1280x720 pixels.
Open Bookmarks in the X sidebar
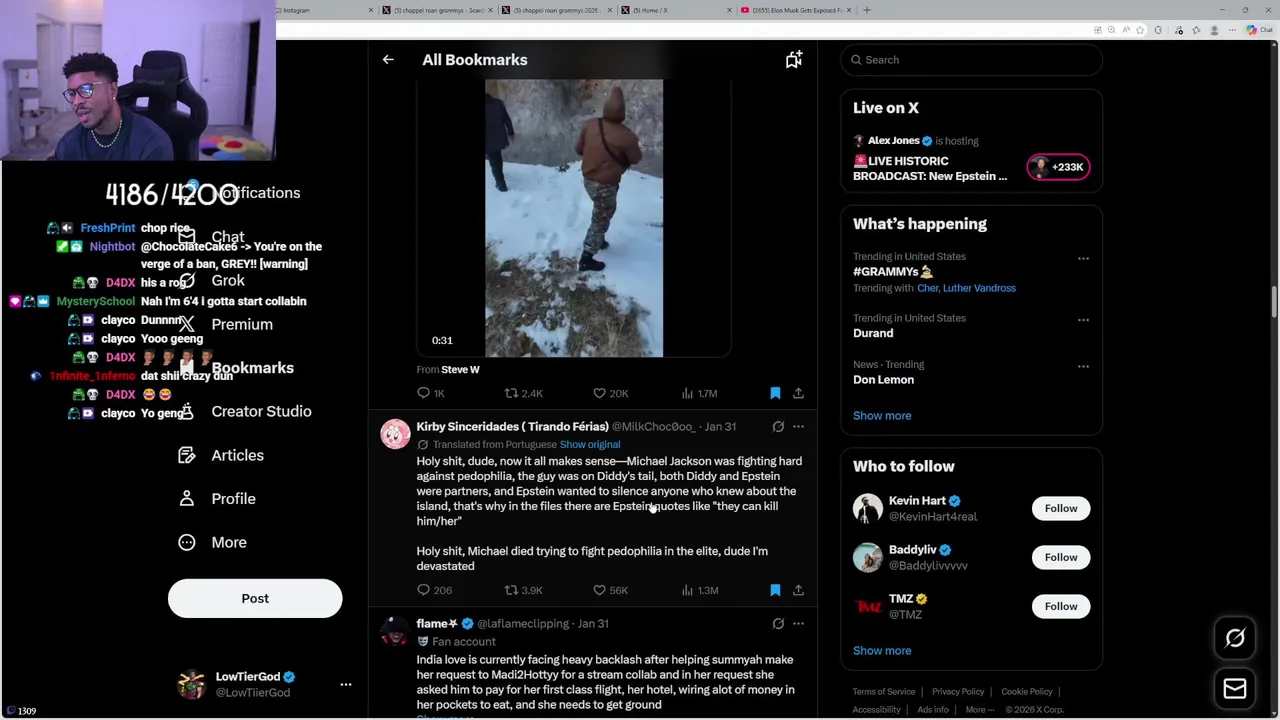[x=236, y=368]
